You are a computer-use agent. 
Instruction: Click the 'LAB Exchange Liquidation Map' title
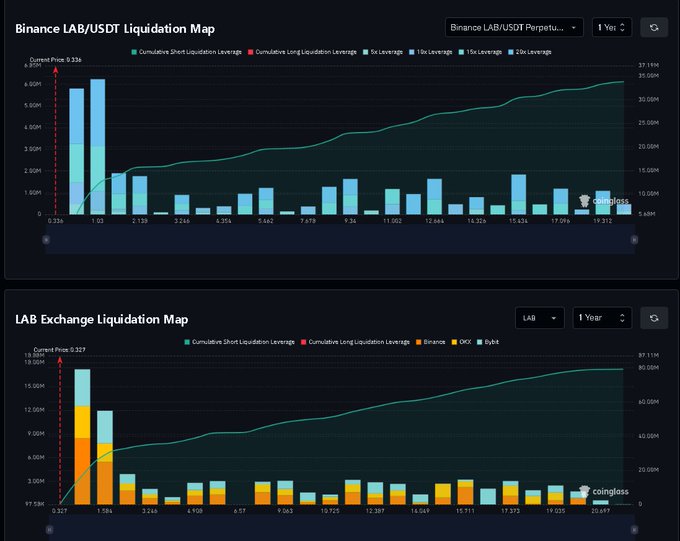[101, 320]
